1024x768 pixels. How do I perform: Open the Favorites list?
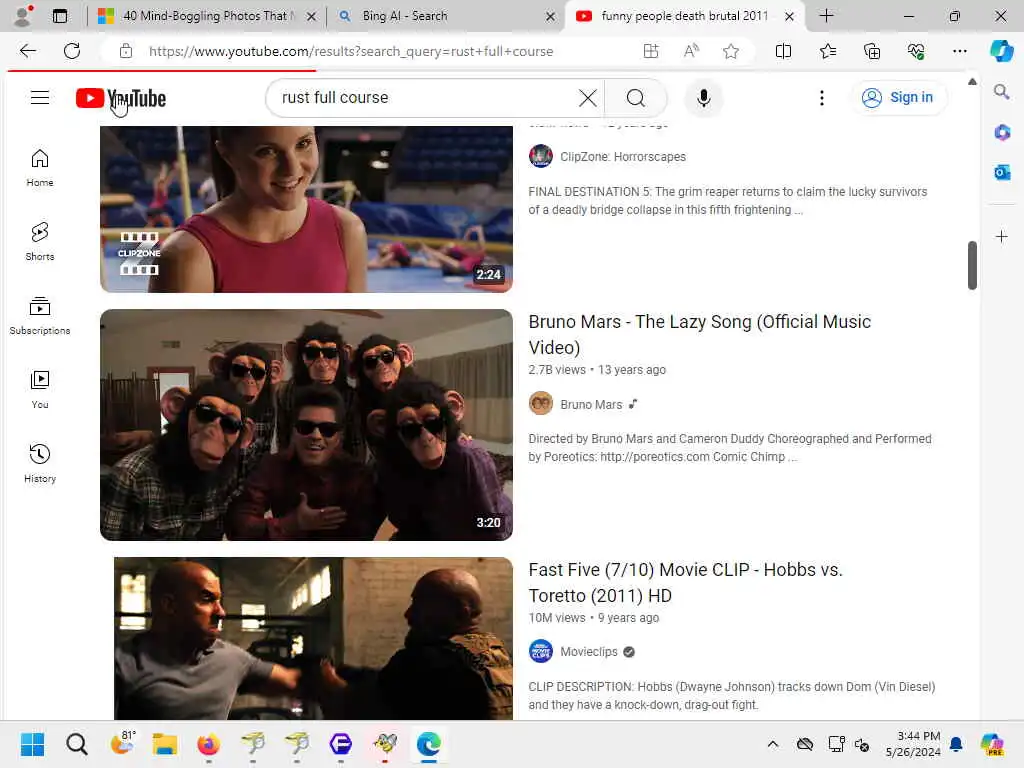coord(827,51)
